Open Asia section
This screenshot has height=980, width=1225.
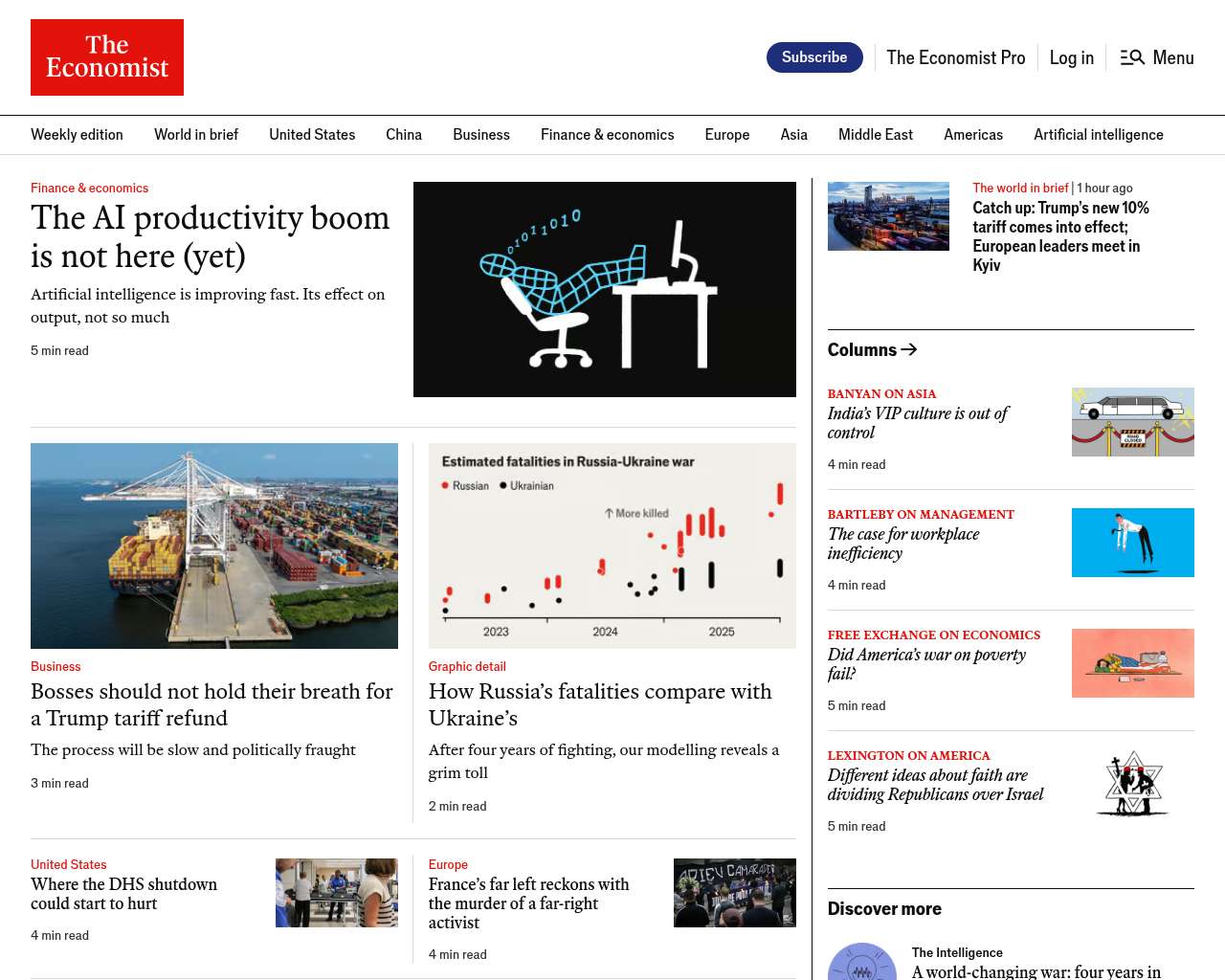(x=794, y=135)
